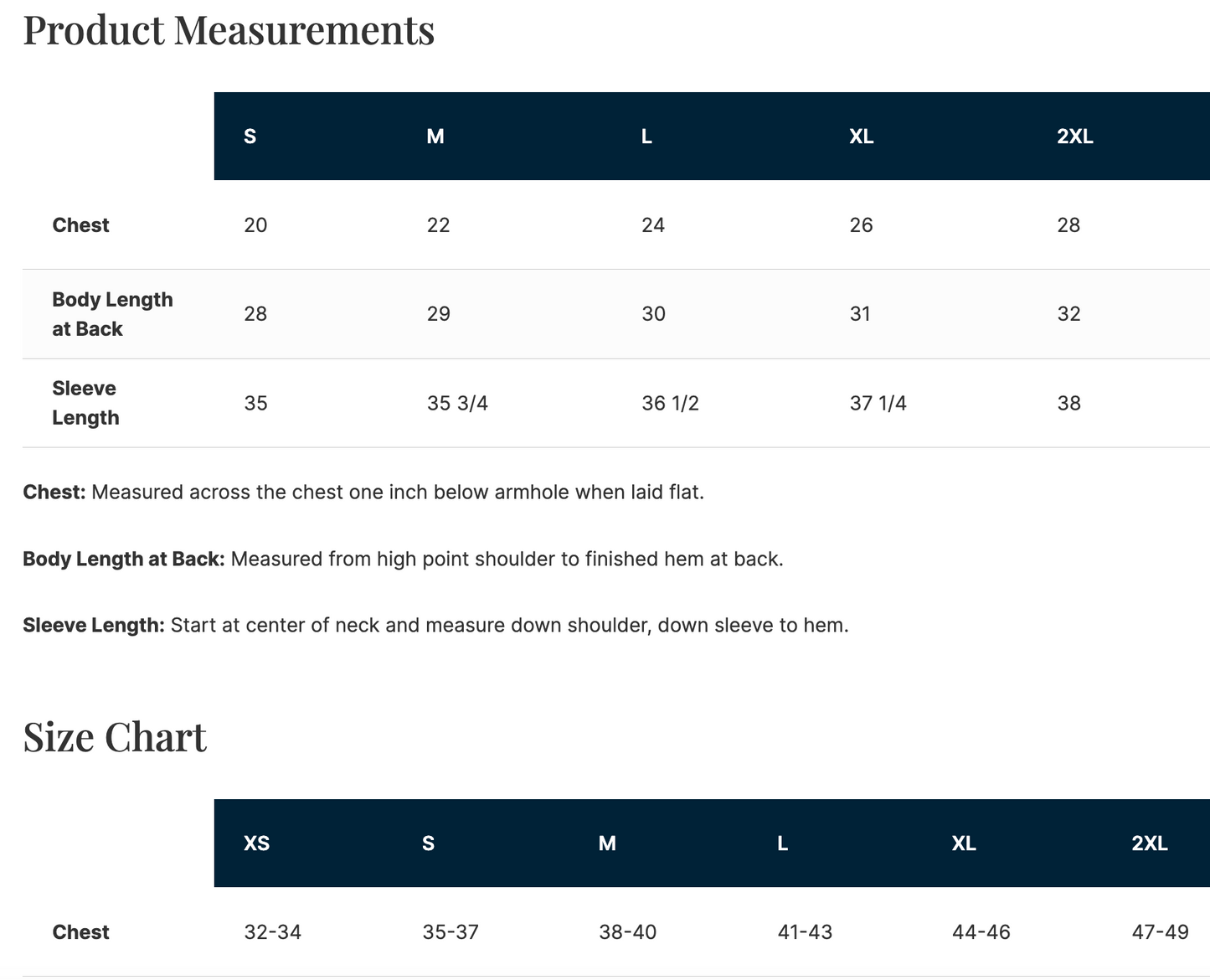Click the 37 1/4 sleeve length cell
This screenshot has height=980, width=1210.
point(878,404)
